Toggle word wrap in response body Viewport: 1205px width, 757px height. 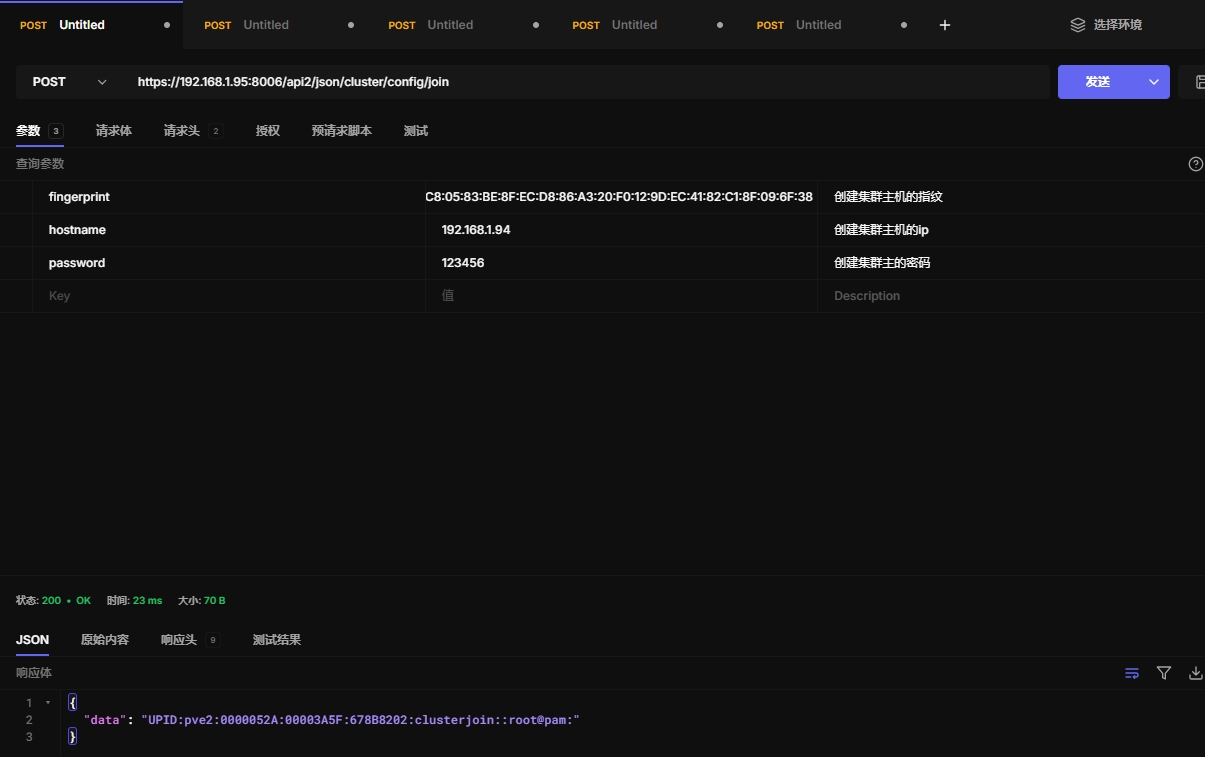[x=1132, y=673]
